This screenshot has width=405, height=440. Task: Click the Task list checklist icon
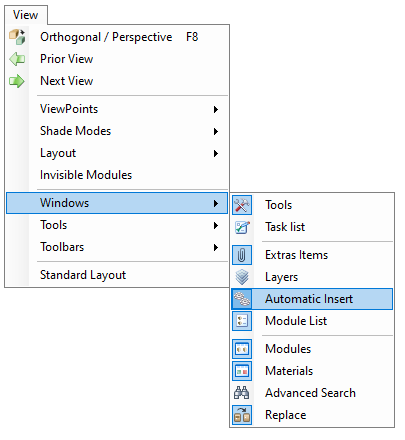pyautogui.click(x=242, y=227)
